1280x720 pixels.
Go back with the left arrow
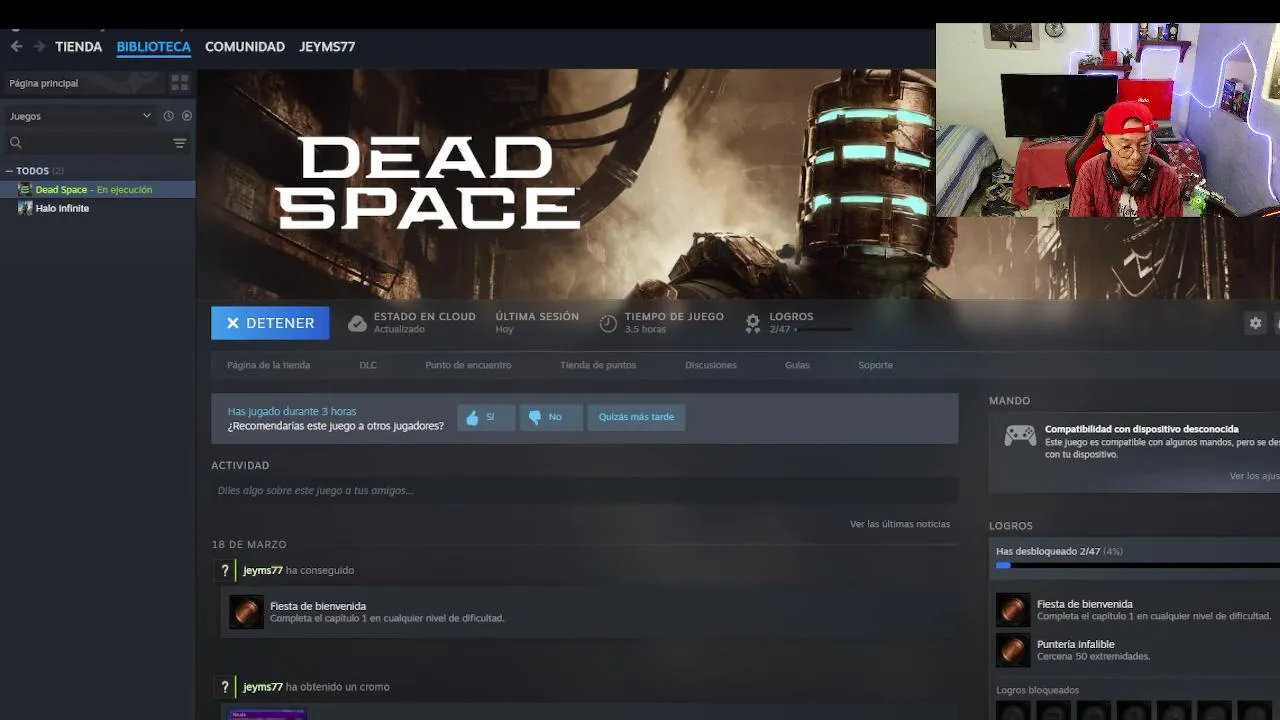[16, 46]
